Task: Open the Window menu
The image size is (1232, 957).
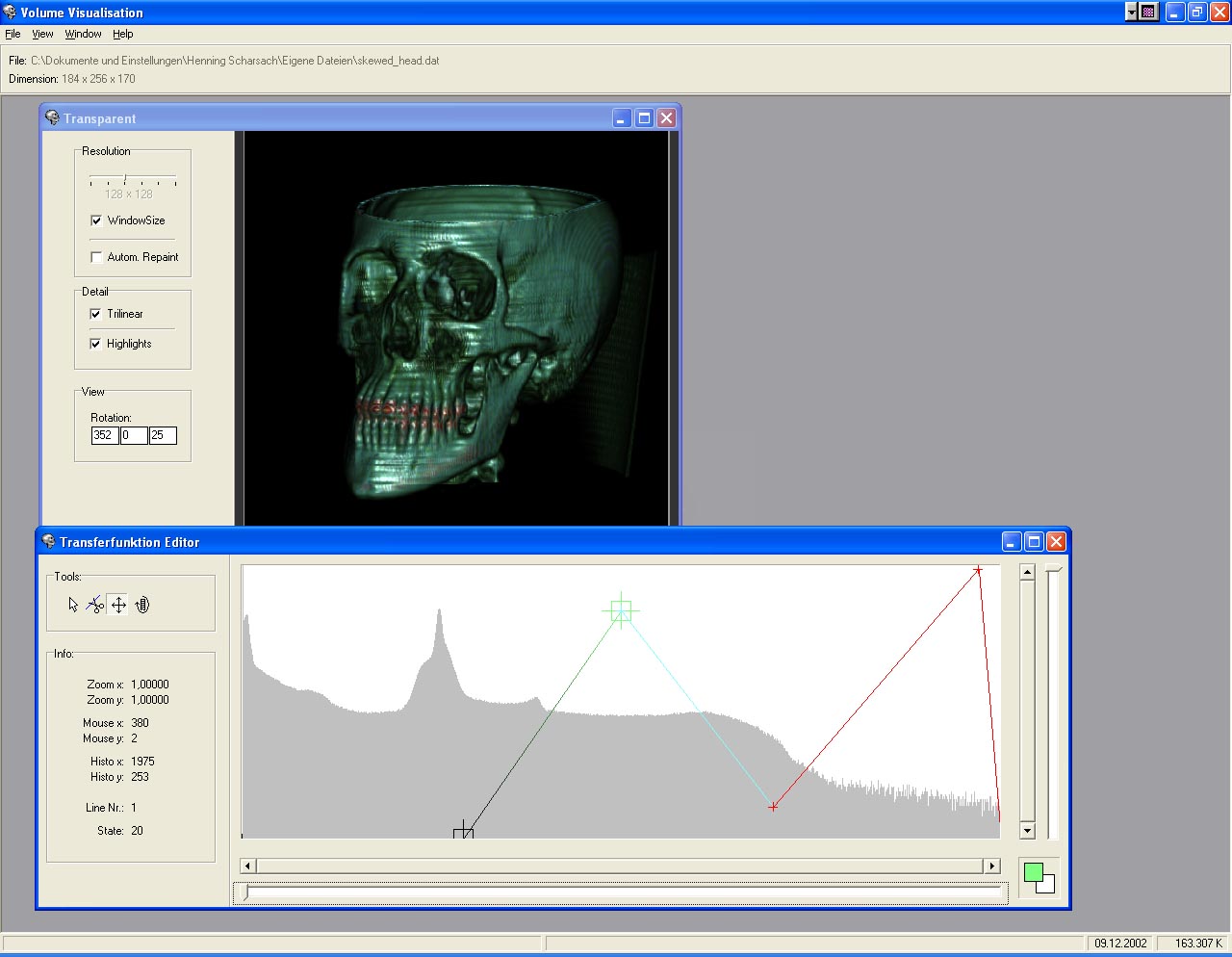Action: 83,34
